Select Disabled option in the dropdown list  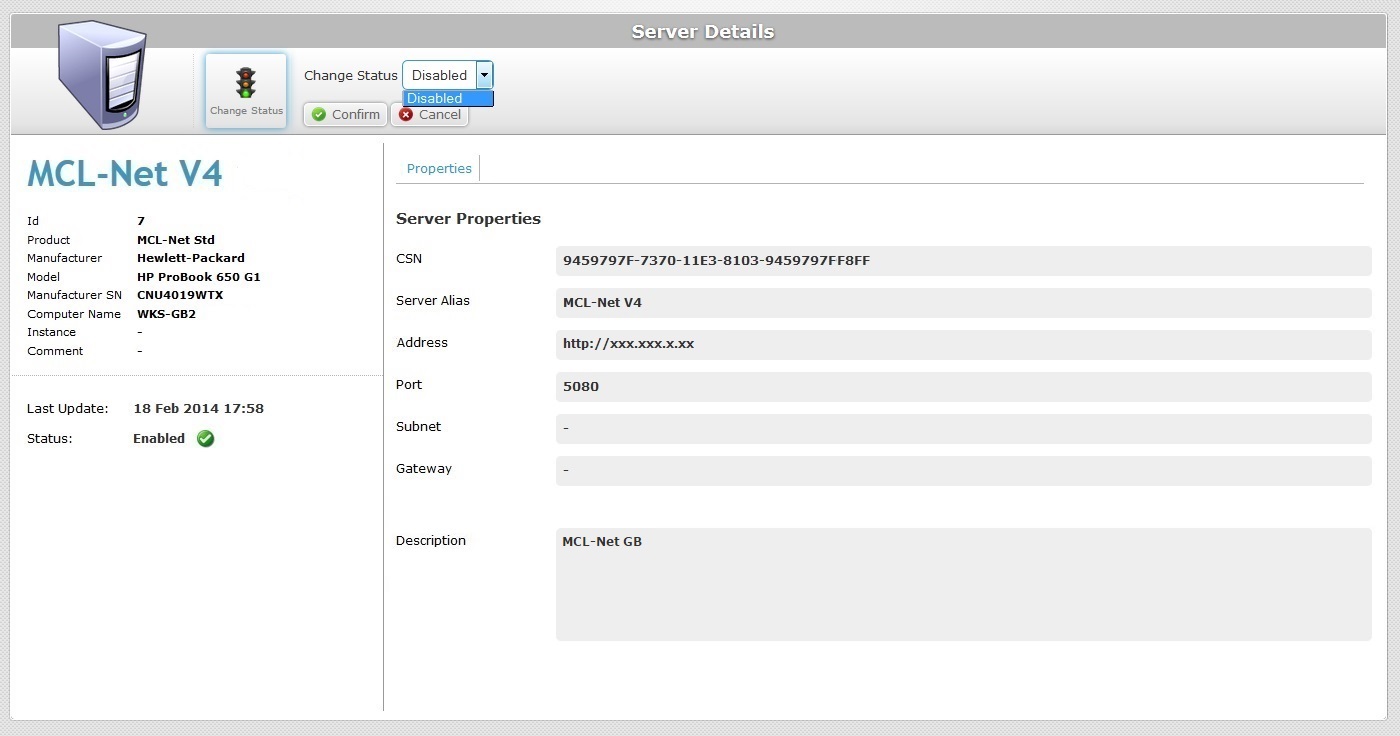[x=448, y=98]
